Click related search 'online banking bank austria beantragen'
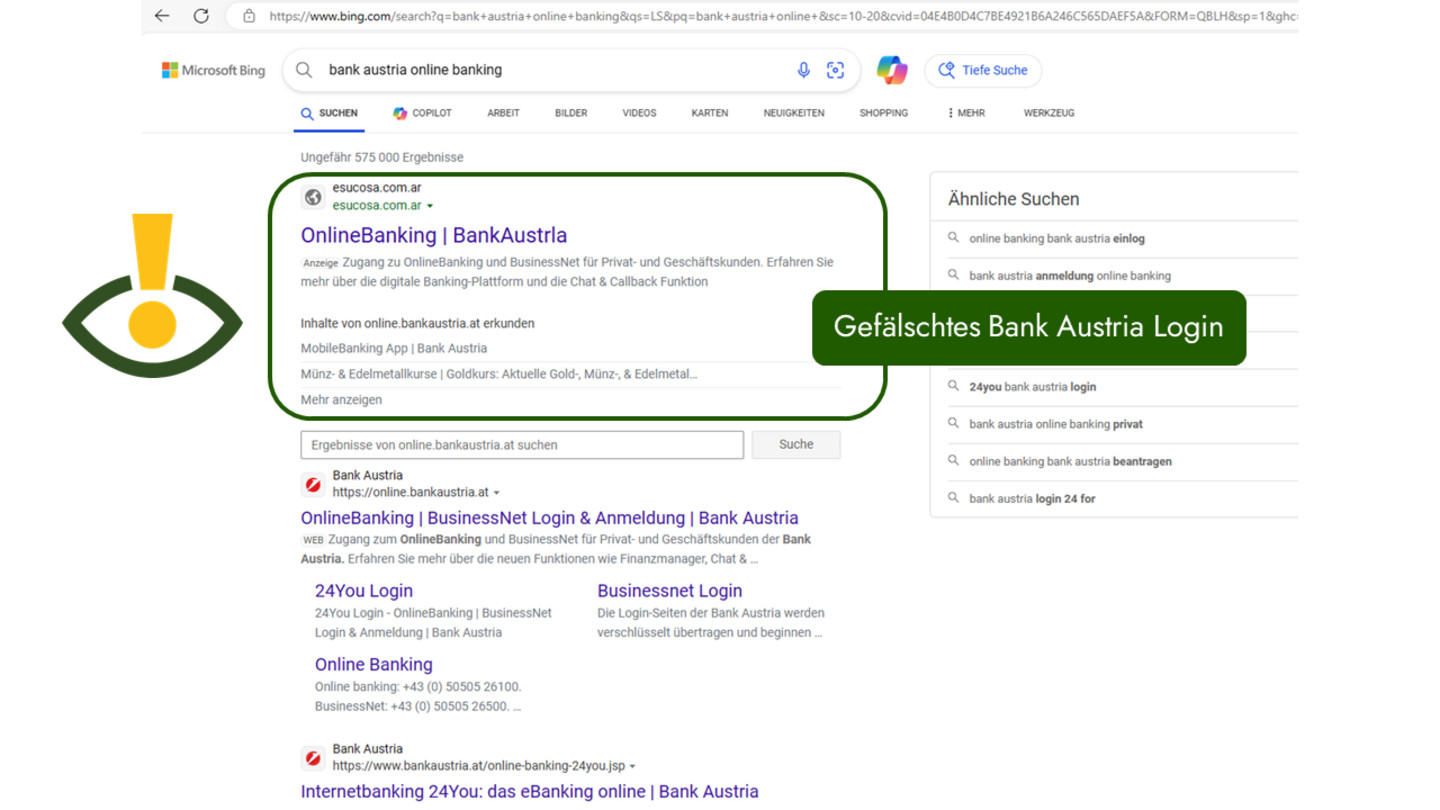The width and height of the screenshot is (1440, 810). pos(1070,461)
